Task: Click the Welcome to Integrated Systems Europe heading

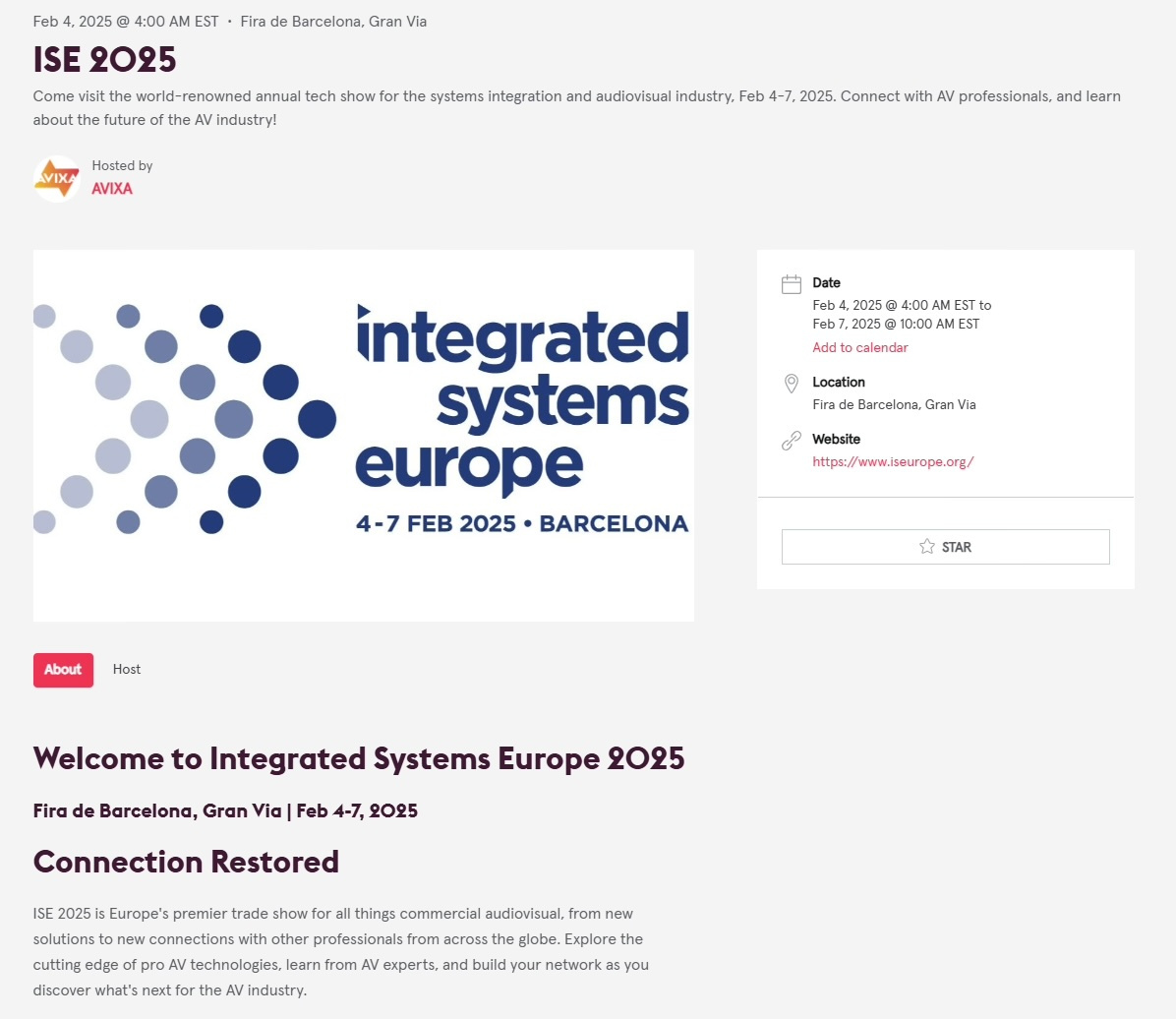Action: (359, 758)
